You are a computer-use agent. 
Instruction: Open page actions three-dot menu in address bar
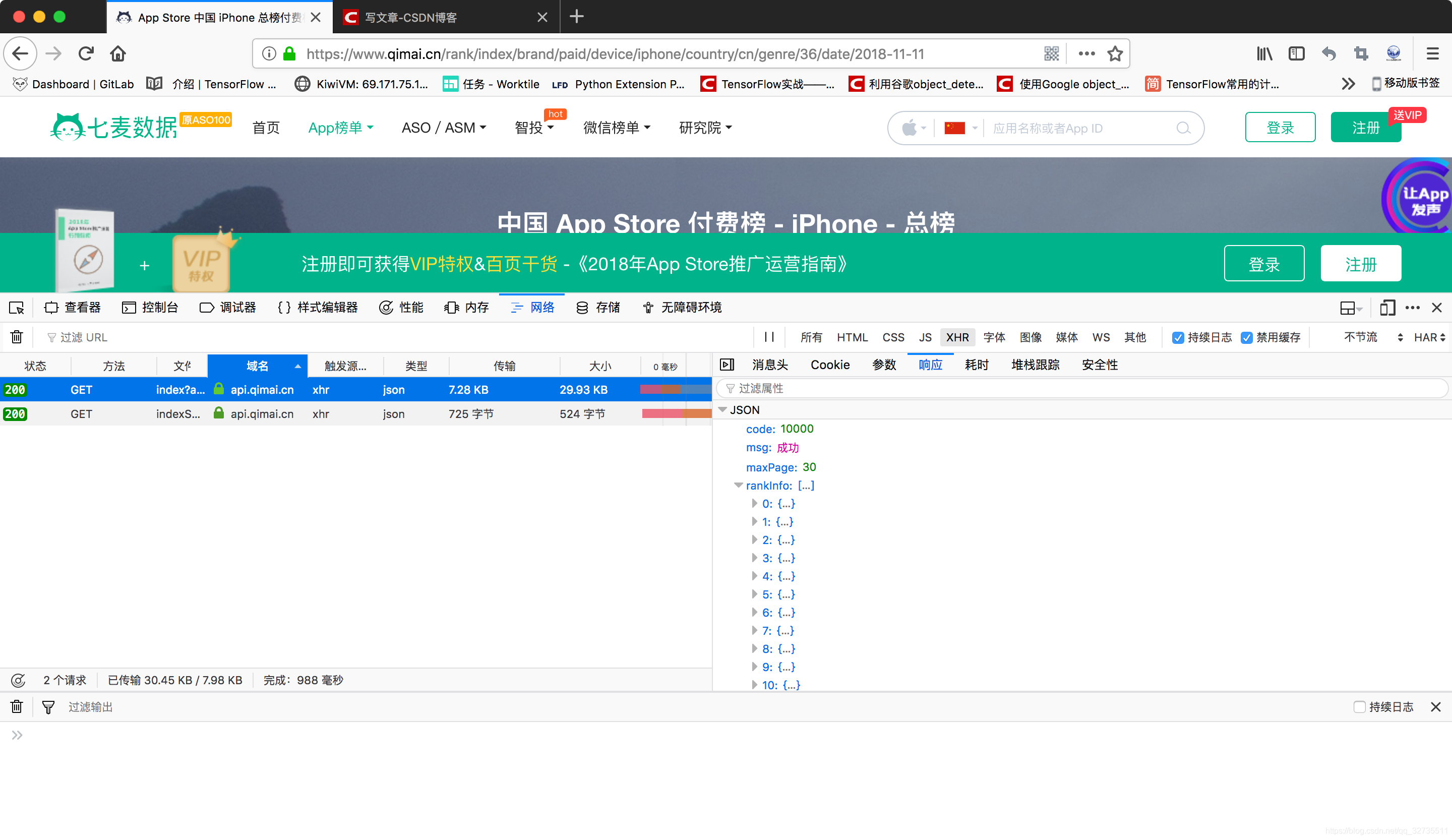pyautogui.click(x=1086, y=53)
